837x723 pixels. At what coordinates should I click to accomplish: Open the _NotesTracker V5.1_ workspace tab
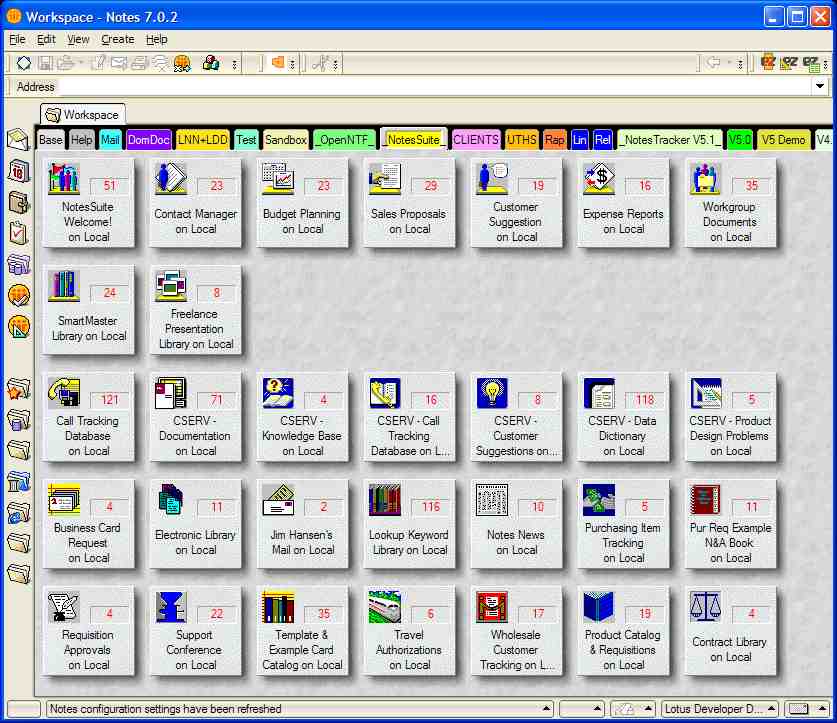pos(669,140)
